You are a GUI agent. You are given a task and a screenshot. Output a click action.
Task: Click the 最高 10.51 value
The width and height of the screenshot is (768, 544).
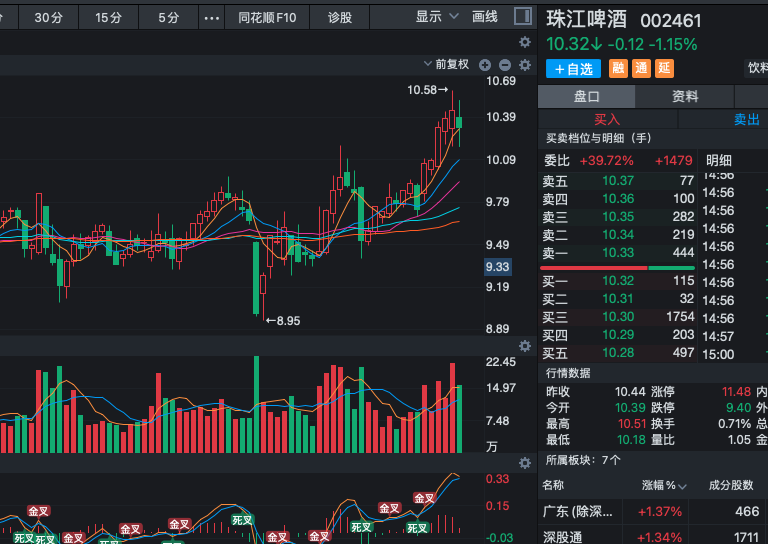pyautogui.click(x=632, y=424)
